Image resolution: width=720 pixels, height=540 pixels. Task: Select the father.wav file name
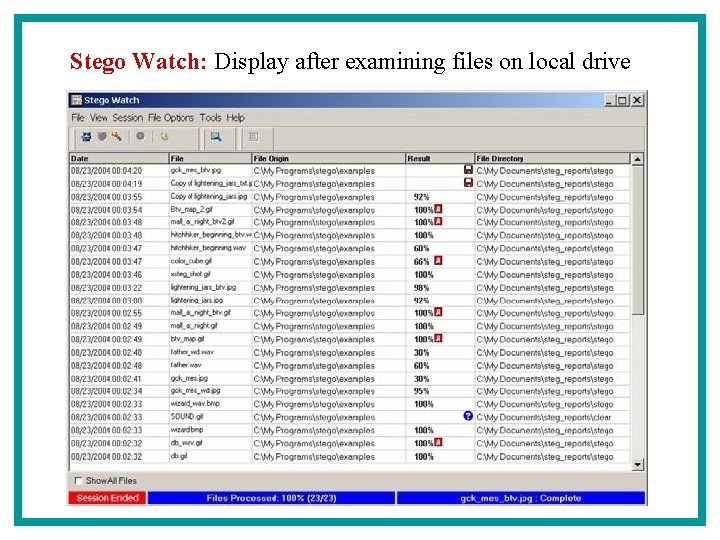pyautogui.click(x=186, y=365)
